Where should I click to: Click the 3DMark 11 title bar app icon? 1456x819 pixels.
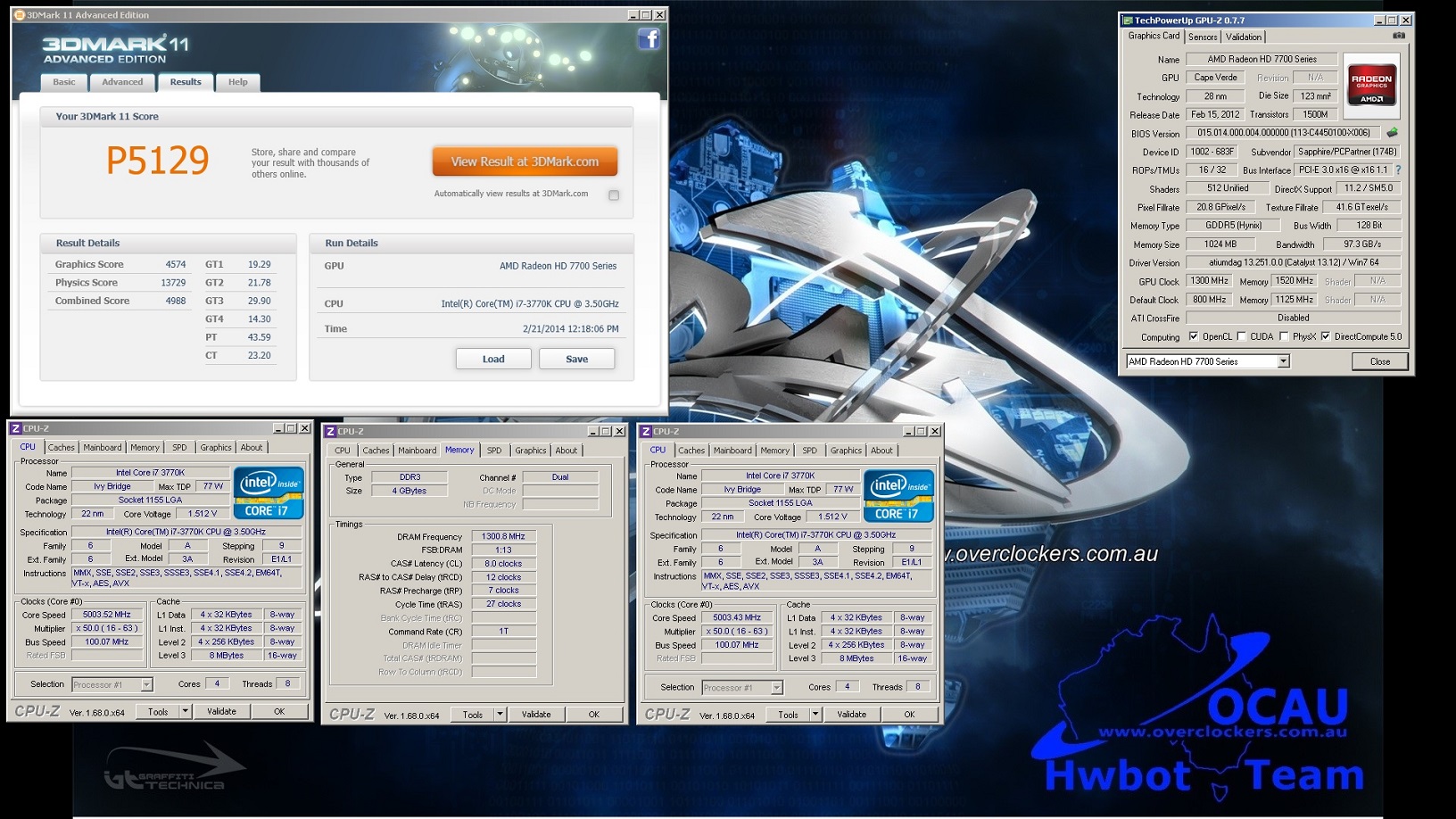coord(20,15)
